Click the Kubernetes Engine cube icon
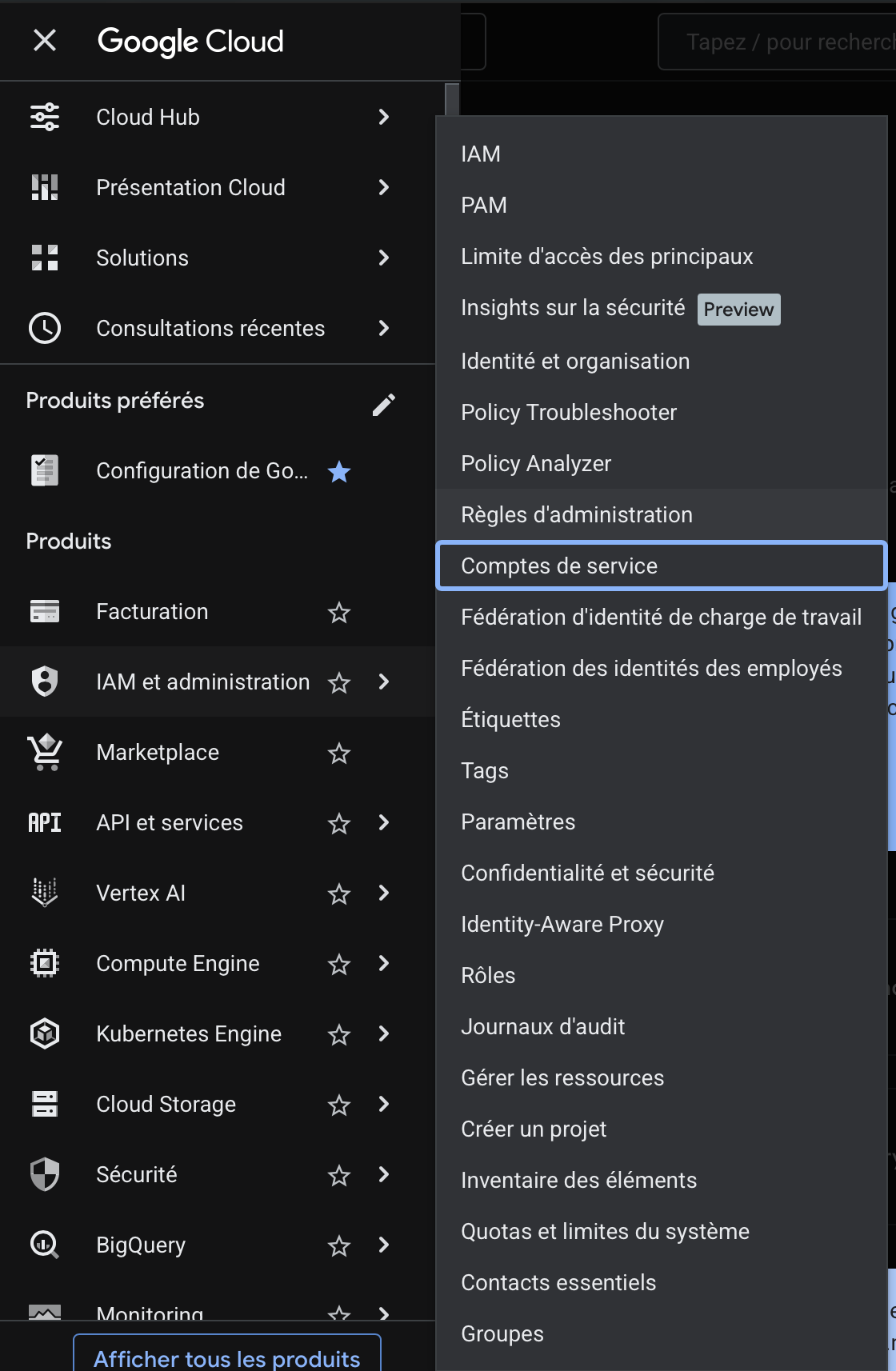Screen dimensions: 896x1371 pyautogui.click(x=45, y=1033)
